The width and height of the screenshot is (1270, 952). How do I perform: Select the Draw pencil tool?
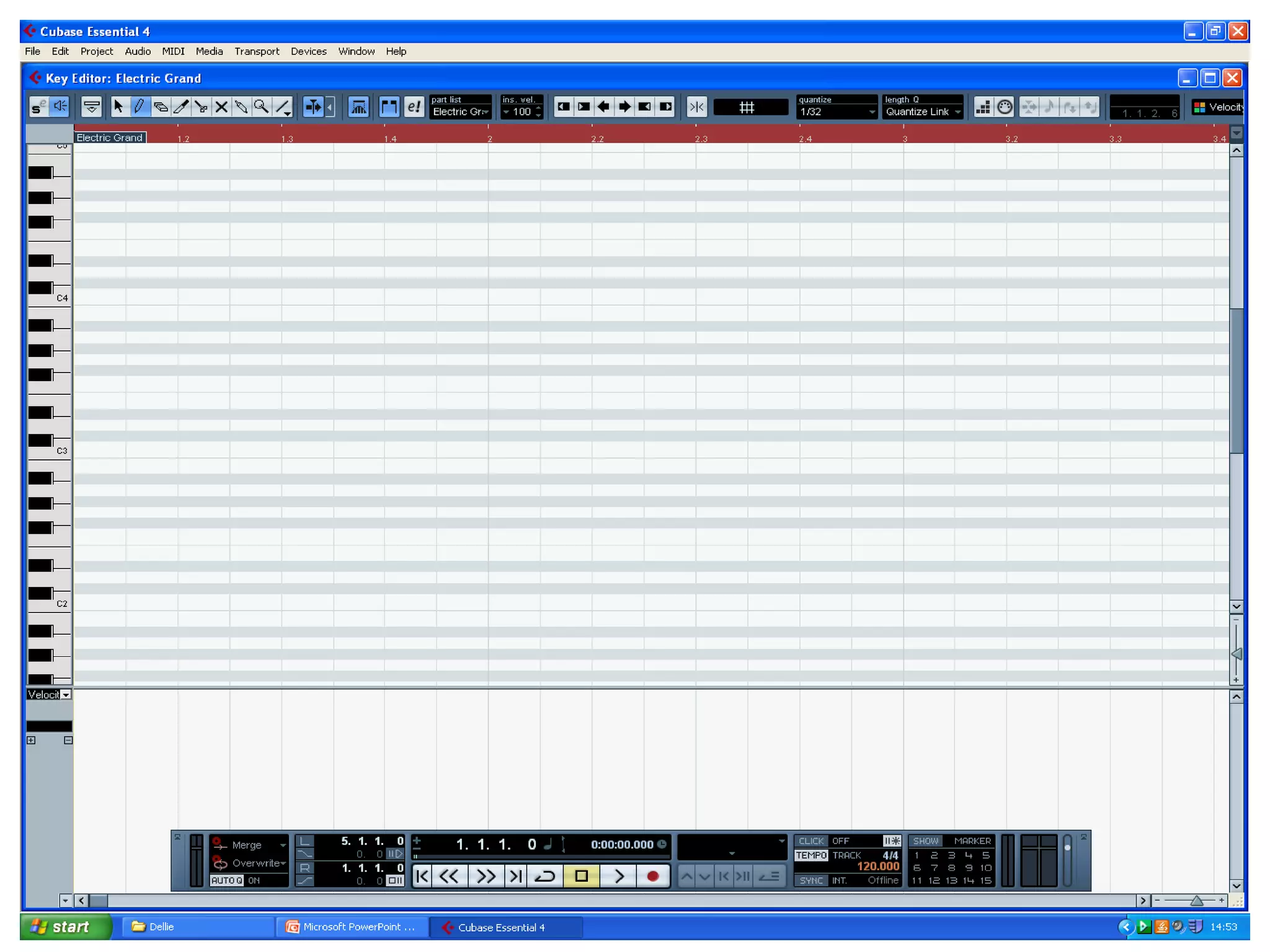tap(140, 107)
